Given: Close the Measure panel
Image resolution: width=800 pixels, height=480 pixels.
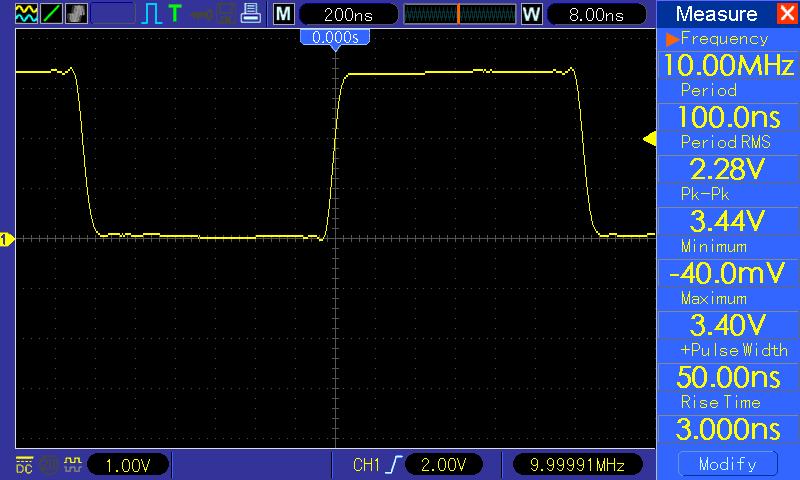Looking at the screenshot, I should point(787,13).
